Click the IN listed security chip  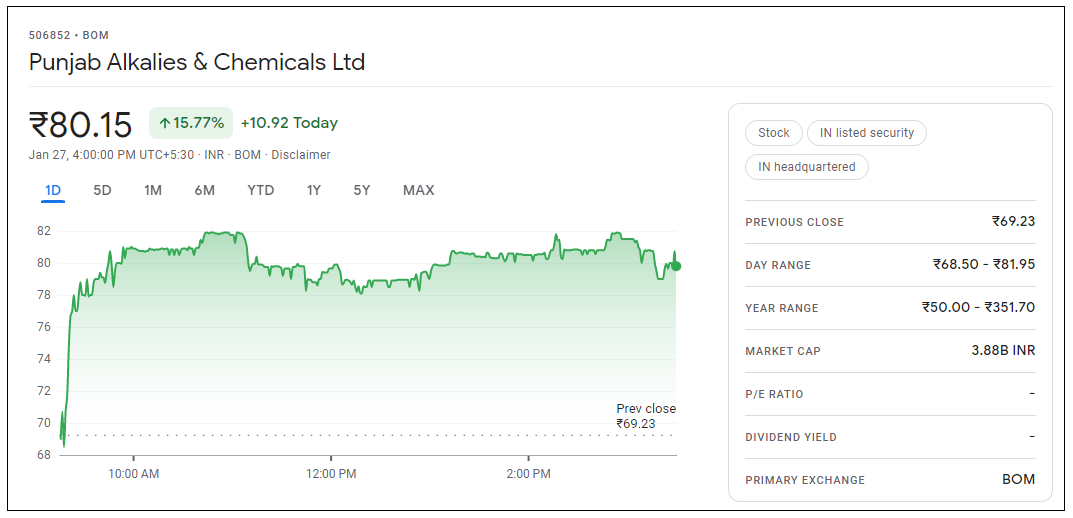(x=866, y=133)
